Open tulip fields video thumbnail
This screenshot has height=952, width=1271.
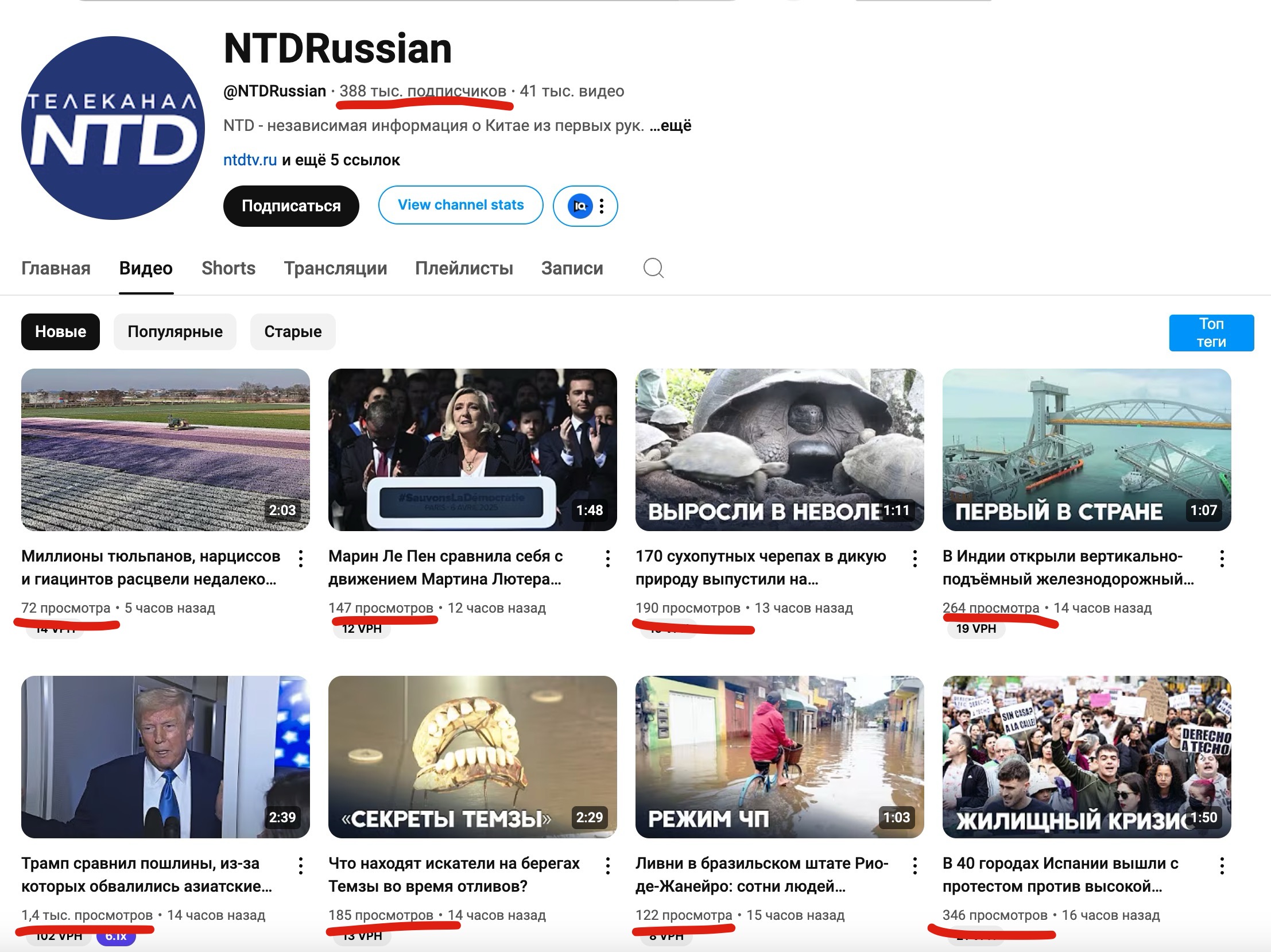165,449
